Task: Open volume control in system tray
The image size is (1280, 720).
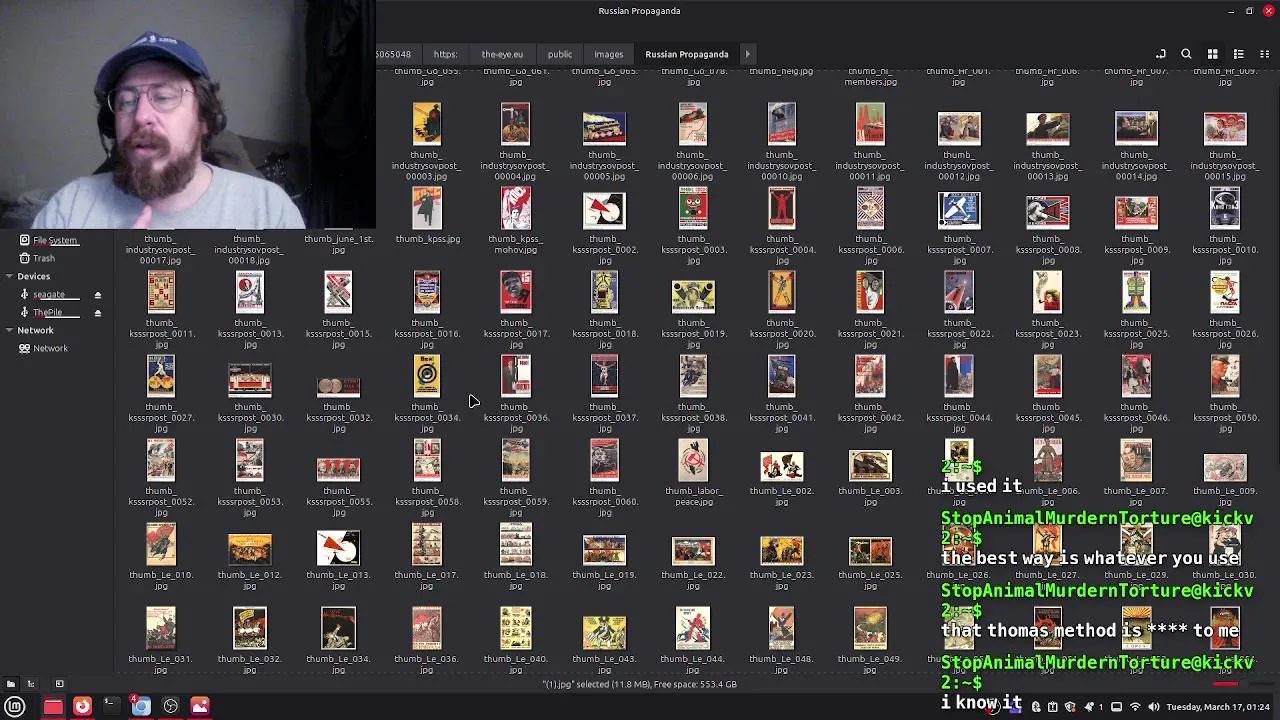Action: [1153, 707]
